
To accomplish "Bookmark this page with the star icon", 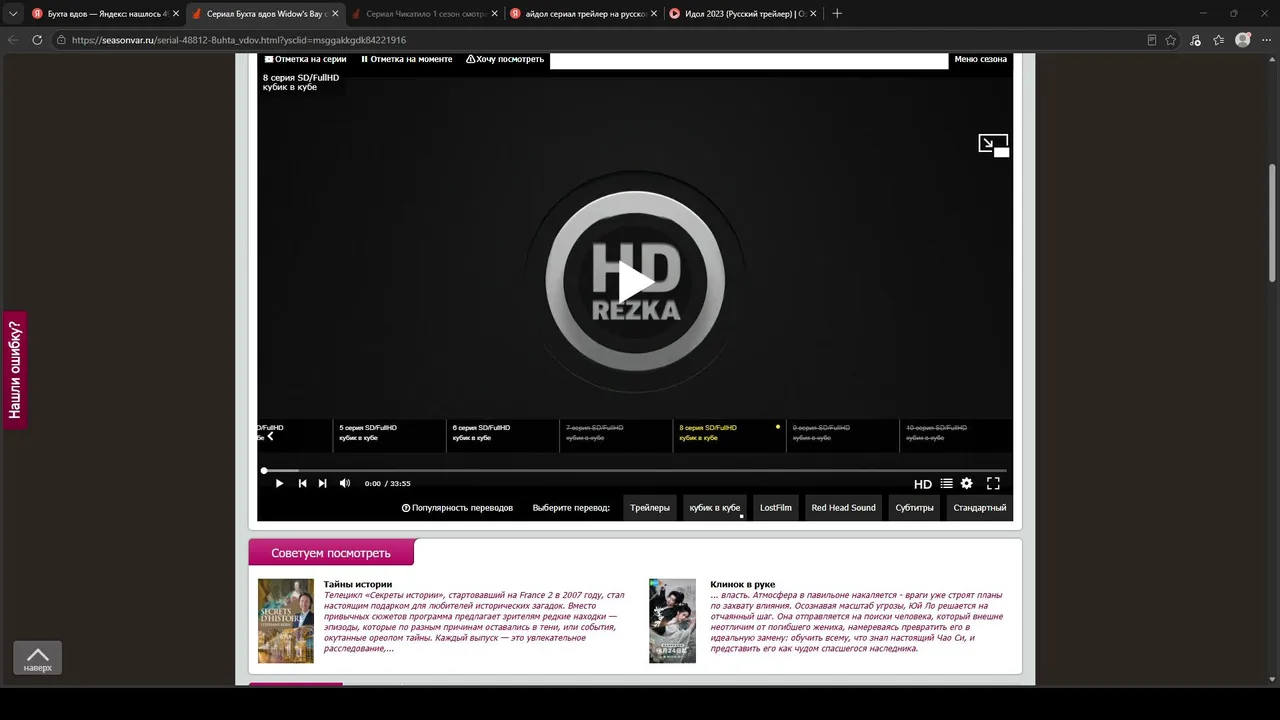I will pyautogui.click(x=1171, y=40).
